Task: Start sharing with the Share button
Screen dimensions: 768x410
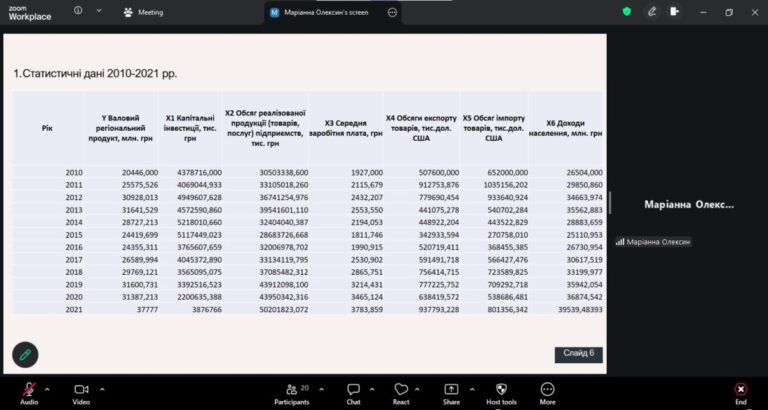Action: coord(451,393)
